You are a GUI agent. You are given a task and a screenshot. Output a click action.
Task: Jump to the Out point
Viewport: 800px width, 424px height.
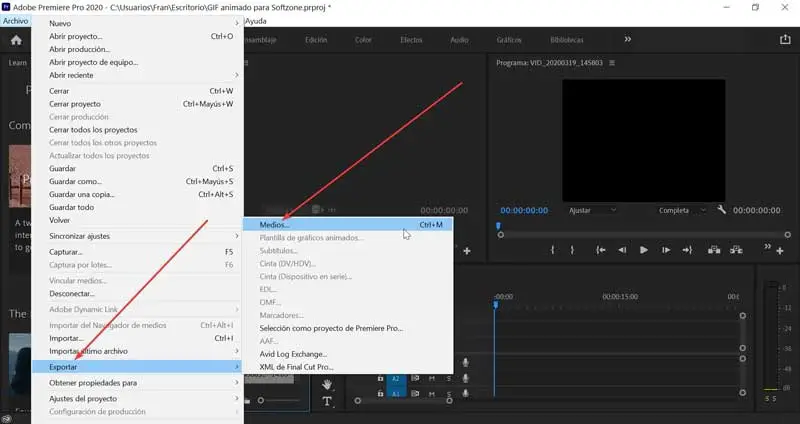tap(687, 250)
